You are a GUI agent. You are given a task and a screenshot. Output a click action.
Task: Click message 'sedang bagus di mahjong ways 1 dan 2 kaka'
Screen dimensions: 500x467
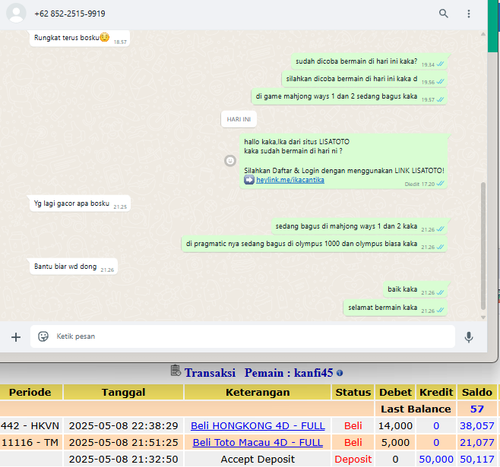[x=359, y=226]
